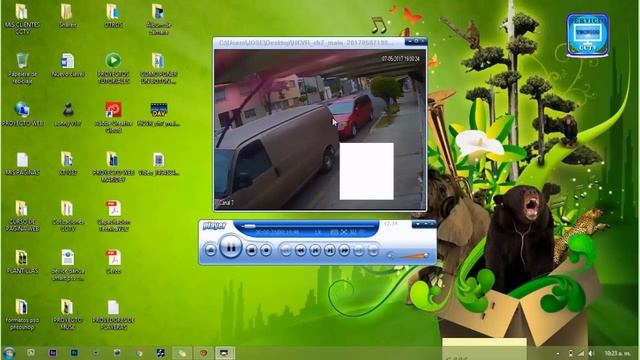Screen dimensions: 640x360
Task: Click inside the CCTV video image
Action: tap(320, 129)
